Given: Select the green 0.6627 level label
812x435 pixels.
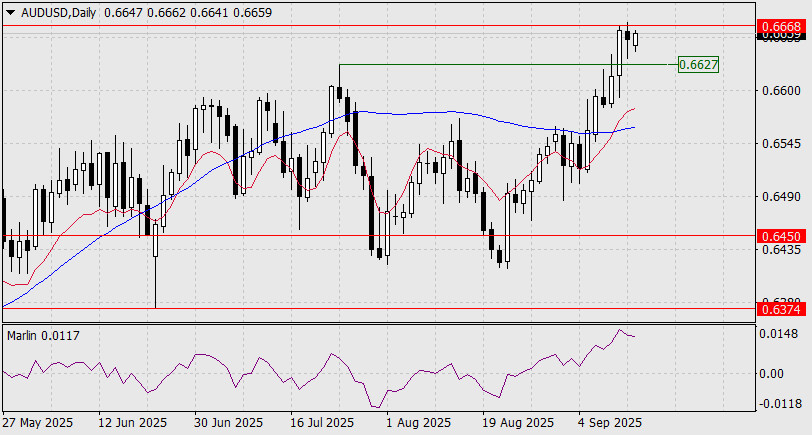Looking at the screenshot, I should tap(698, 65).
